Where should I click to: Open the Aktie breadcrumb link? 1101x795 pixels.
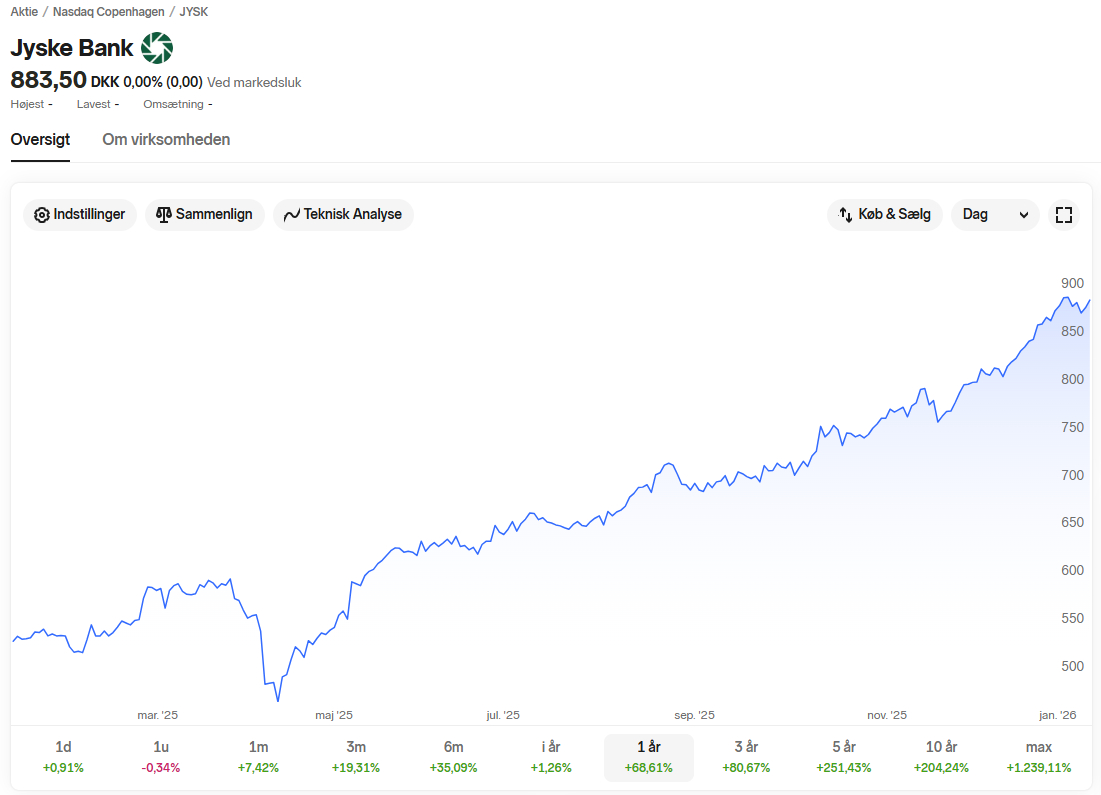[24, 12]
